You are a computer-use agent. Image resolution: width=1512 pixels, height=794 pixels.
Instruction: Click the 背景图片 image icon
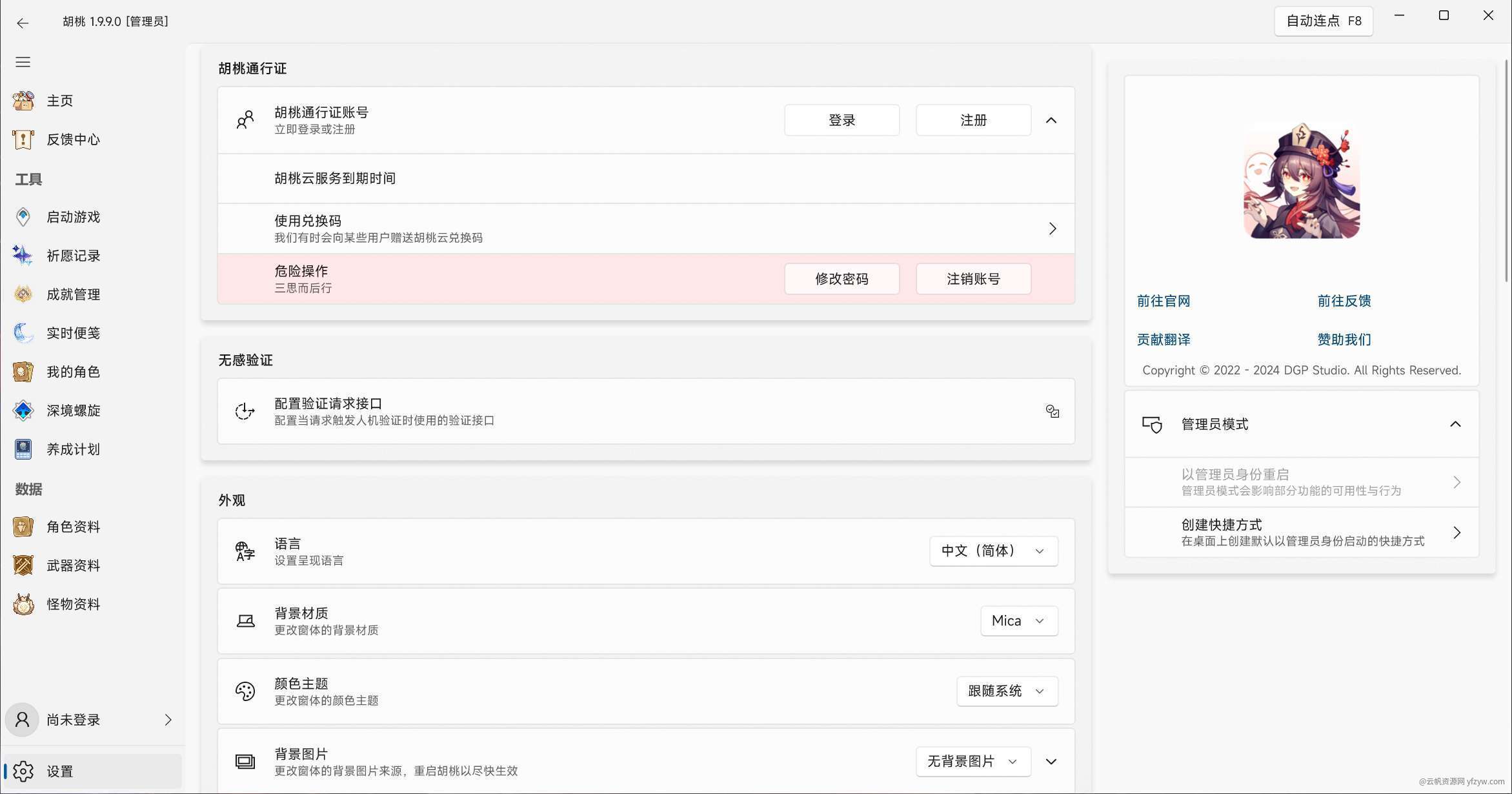click(x=245, y=762)
